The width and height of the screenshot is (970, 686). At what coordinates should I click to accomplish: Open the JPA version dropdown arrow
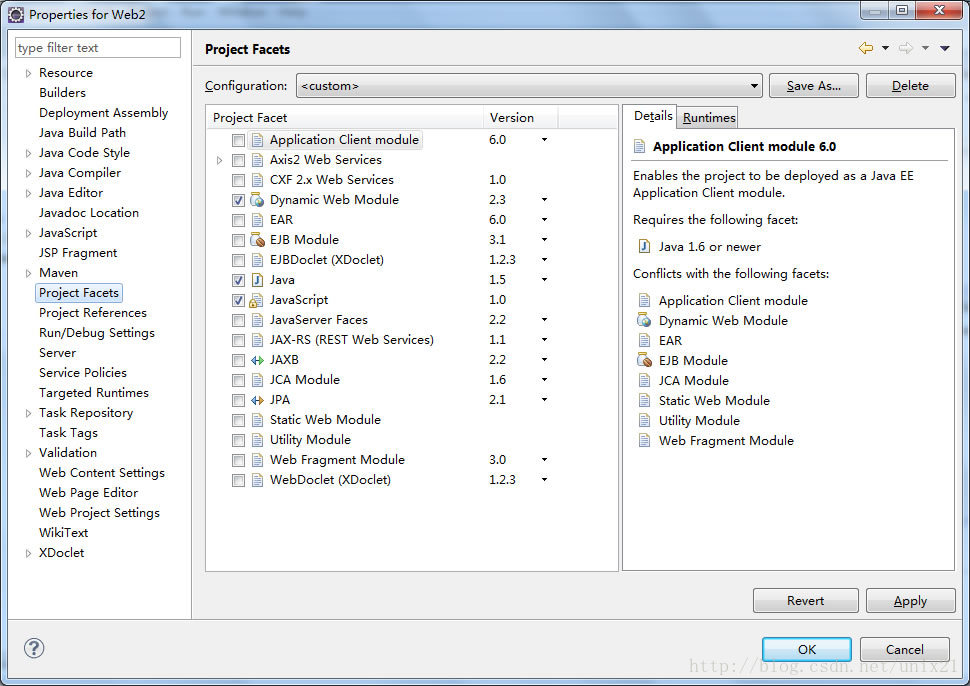[544, 400]
